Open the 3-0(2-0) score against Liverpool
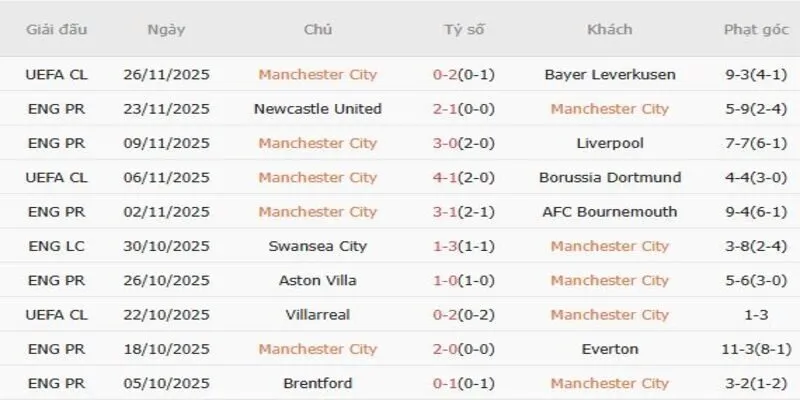Screen dimensions: 800x400 point(464,143)
